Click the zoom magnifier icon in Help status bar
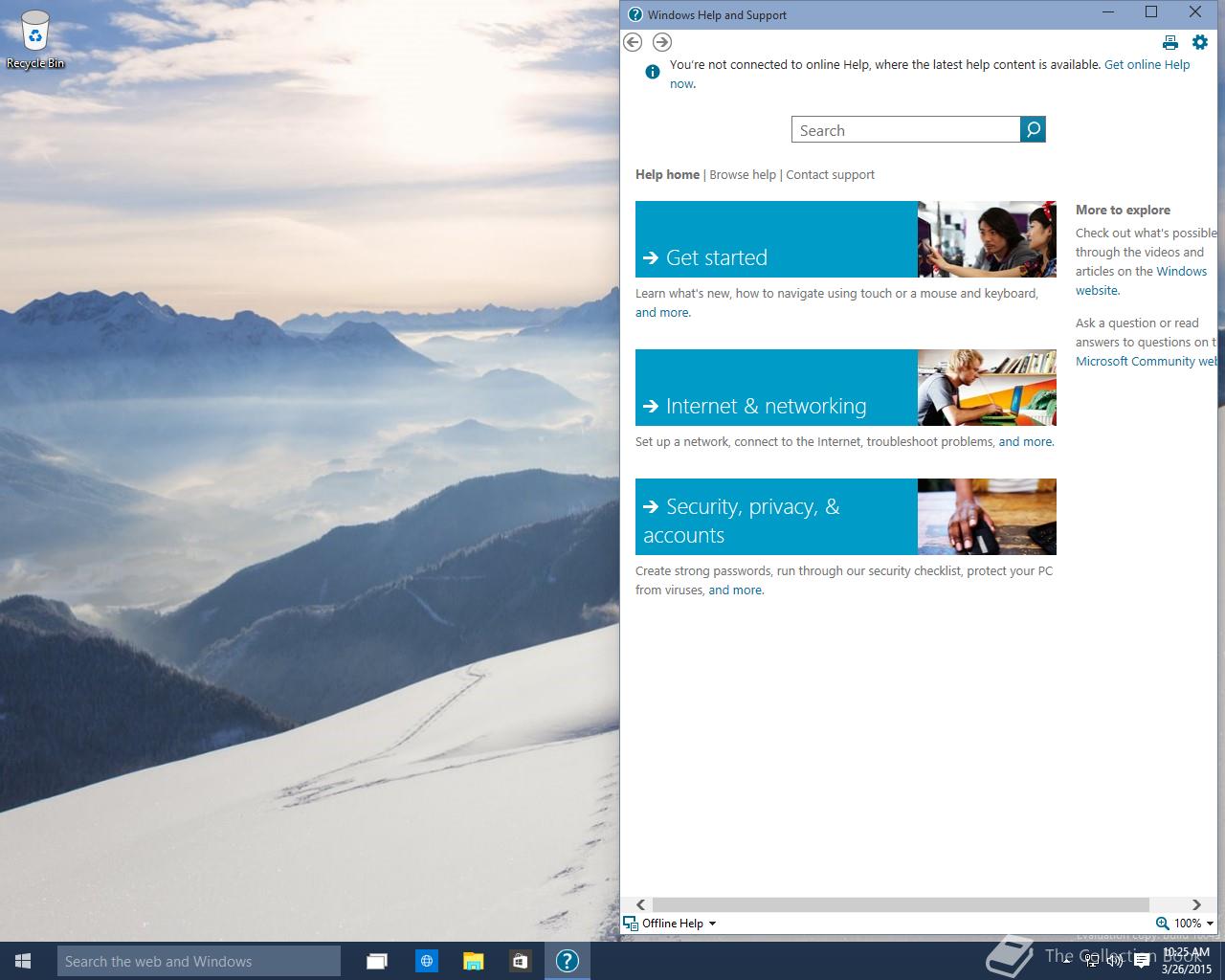 (1163, 924)
